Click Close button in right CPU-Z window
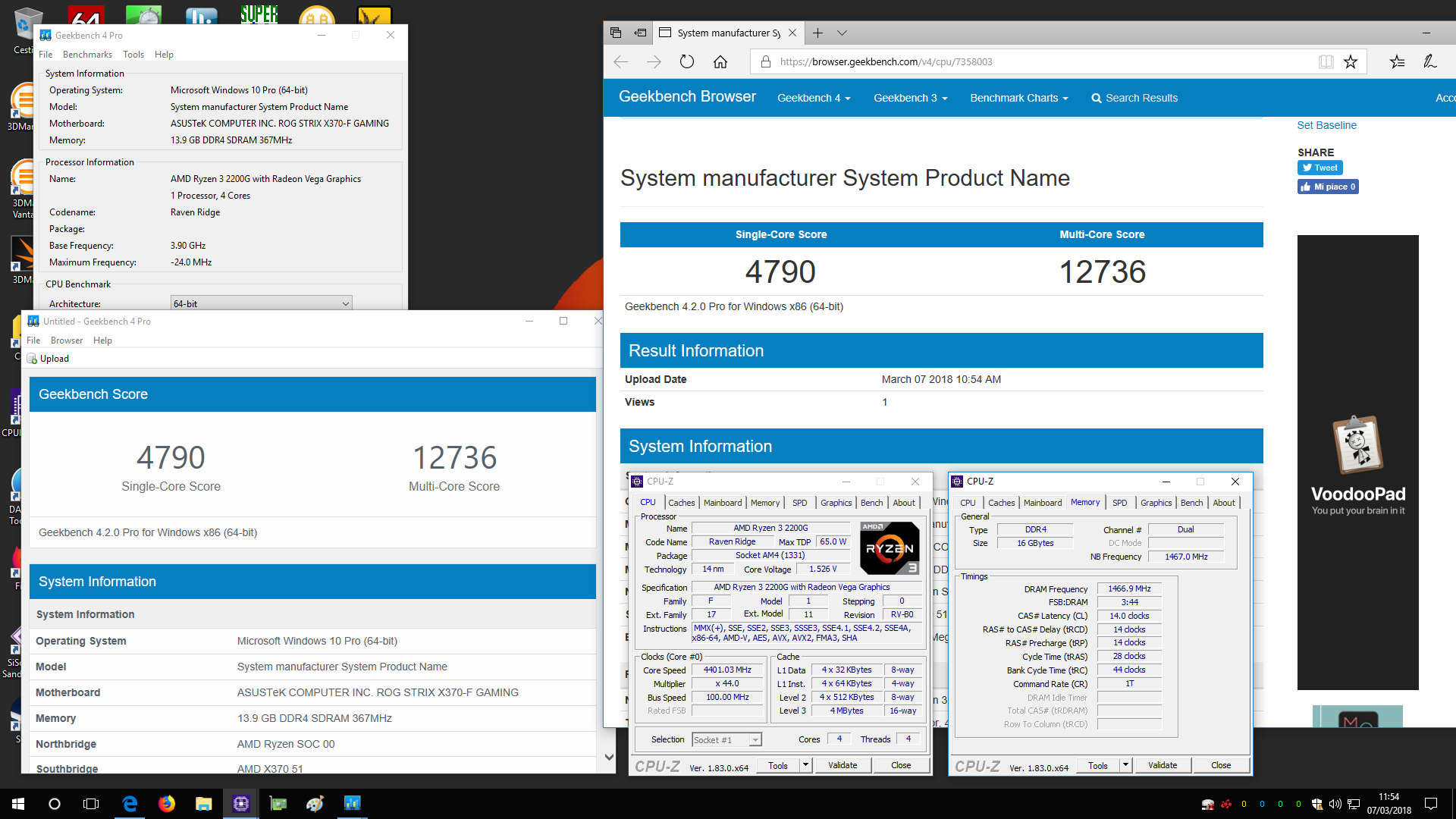This screenshot has height=819, width=1456. point(1221,765)
